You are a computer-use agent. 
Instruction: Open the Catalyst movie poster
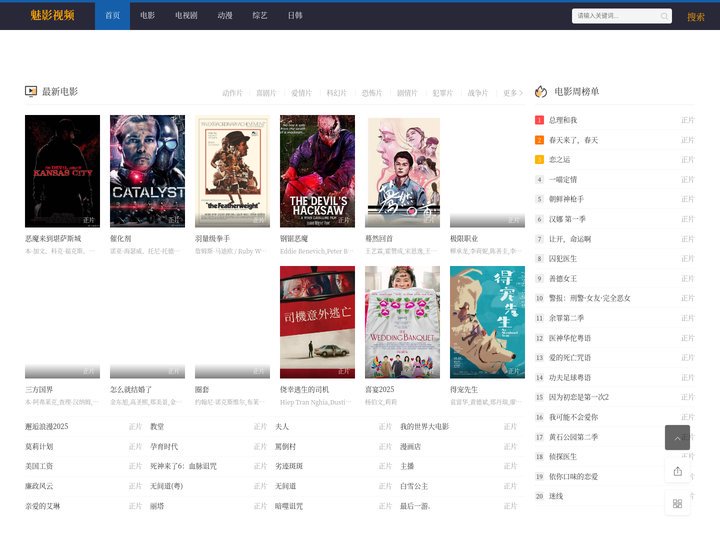pyautogui.click(x=147, y=171)
